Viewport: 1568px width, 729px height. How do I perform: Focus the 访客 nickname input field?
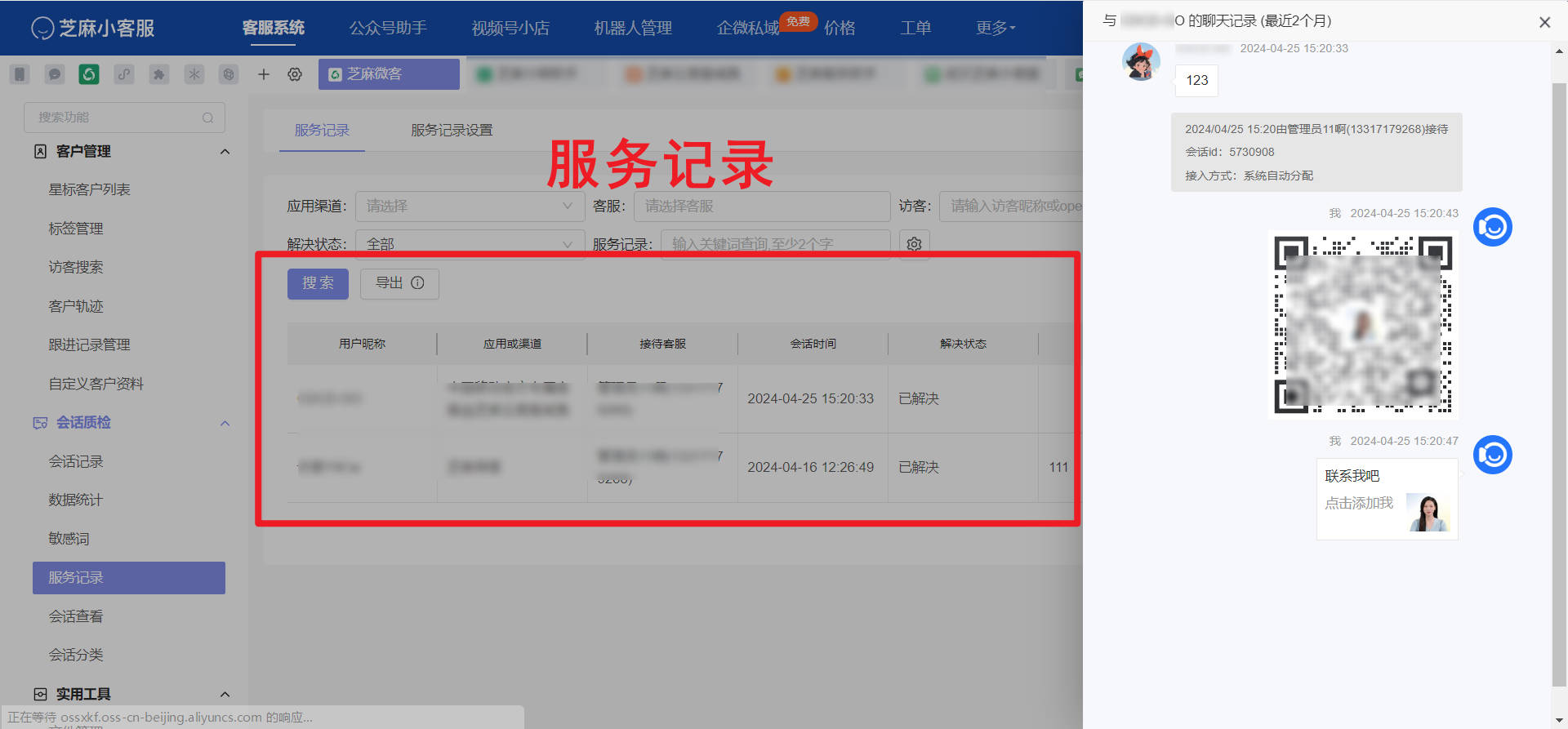coord(1011,207)
